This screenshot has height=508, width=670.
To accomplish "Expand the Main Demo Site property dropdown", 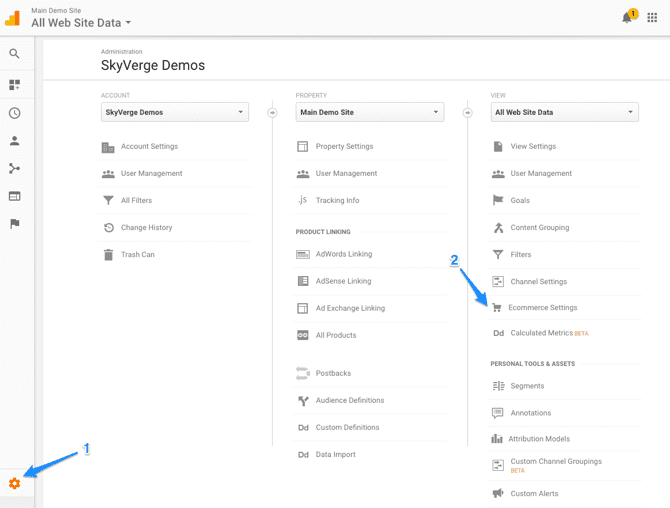I will tap(369, 112).
